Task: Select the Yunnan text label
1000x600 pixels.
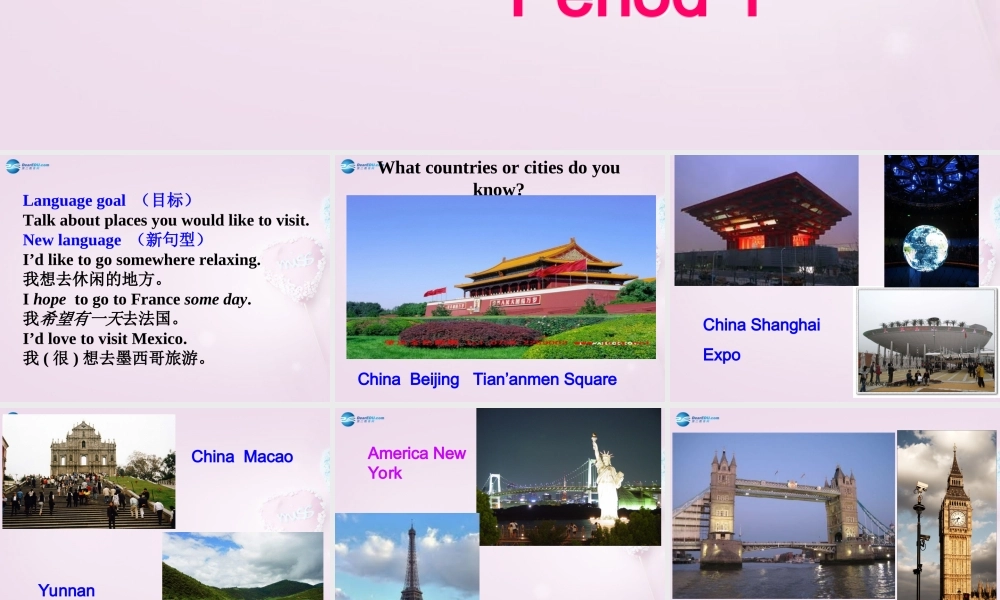Action: [66, 590]
